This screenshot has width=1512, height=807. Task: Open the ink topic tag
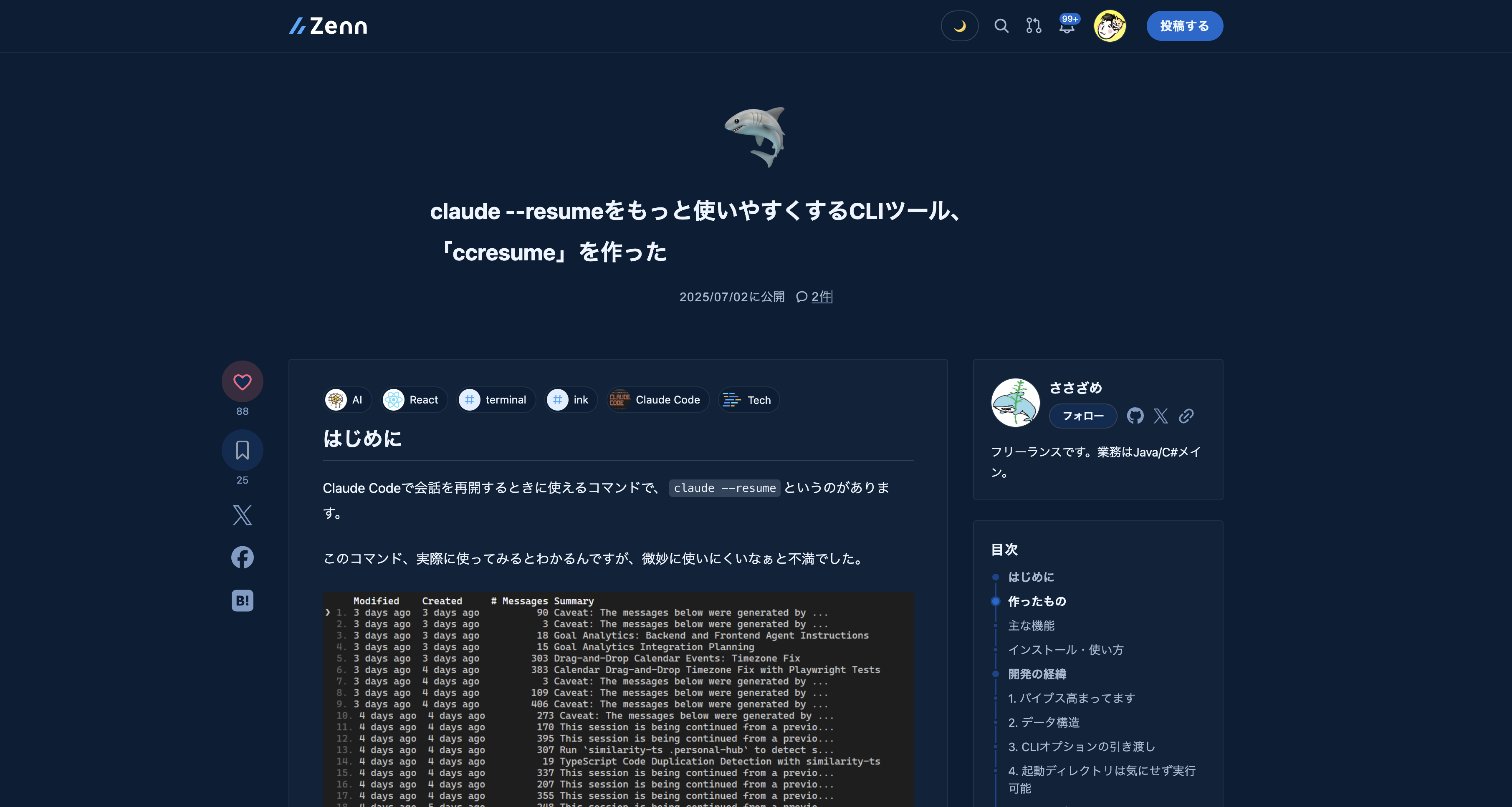571,400
